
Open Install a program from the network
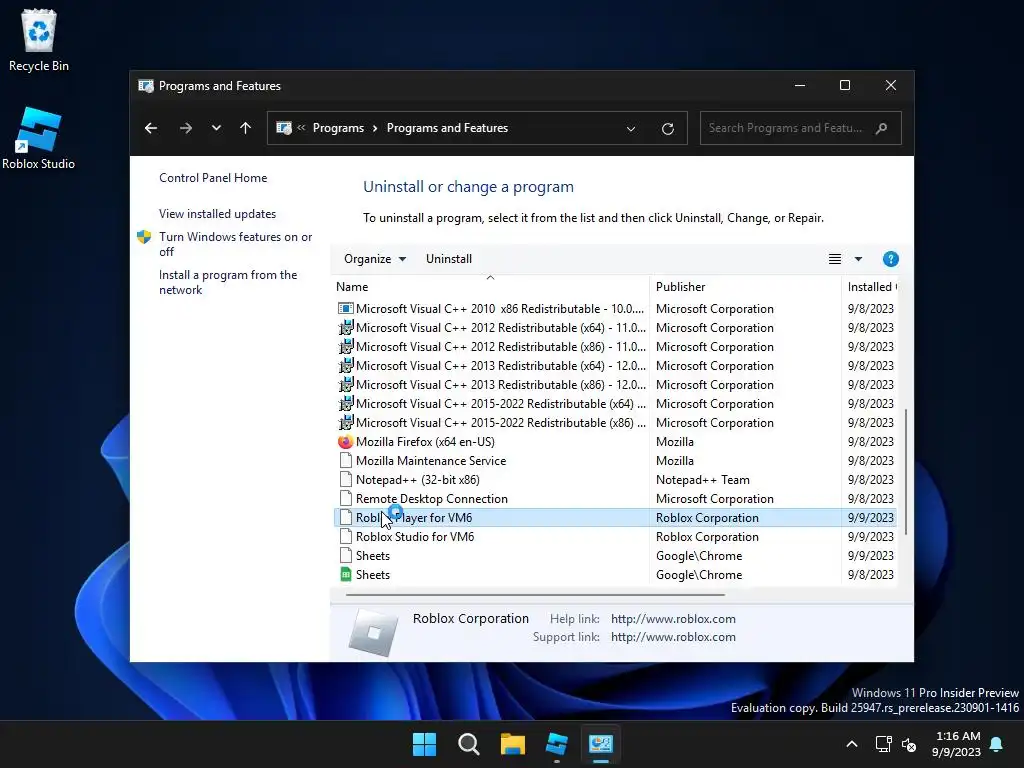[x=228, y=282]
